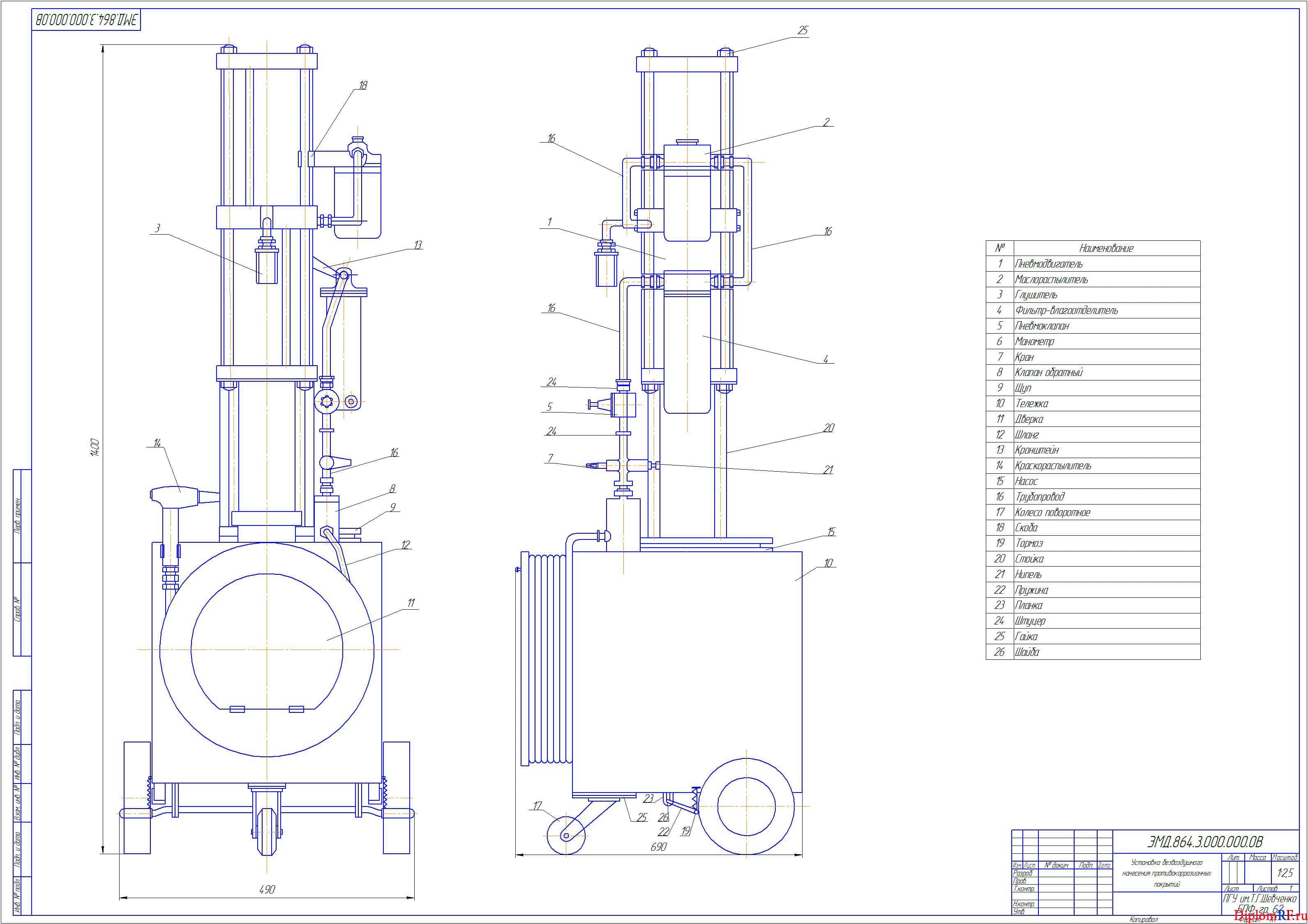Select 'Клапан обратный' in the parts list
1308x924 pixels.
tap(1093, 373)
